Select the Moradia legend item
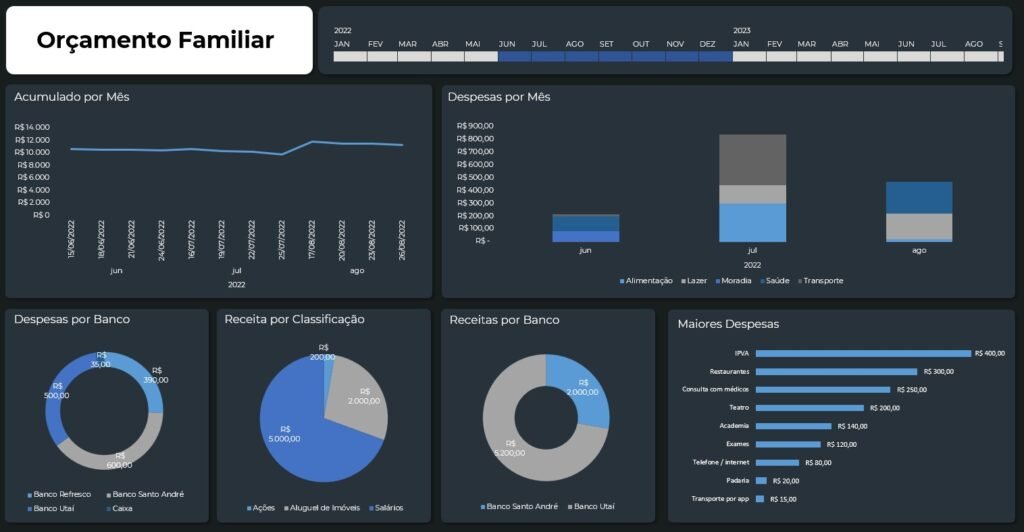The width and height of the screenshot is (1024, 532). pos(734,281)
